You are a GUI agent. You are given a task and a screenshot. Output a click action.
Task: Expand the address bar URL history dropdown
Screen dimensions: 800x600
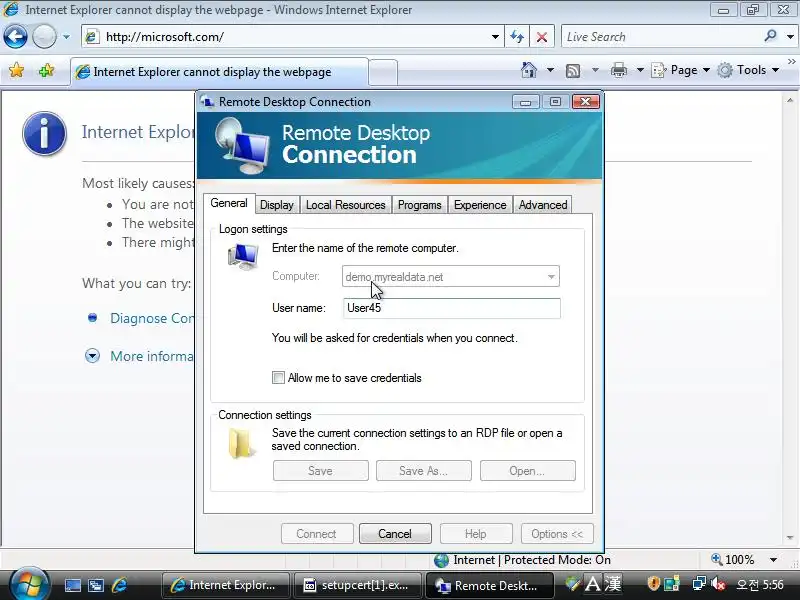click(495, 37)
